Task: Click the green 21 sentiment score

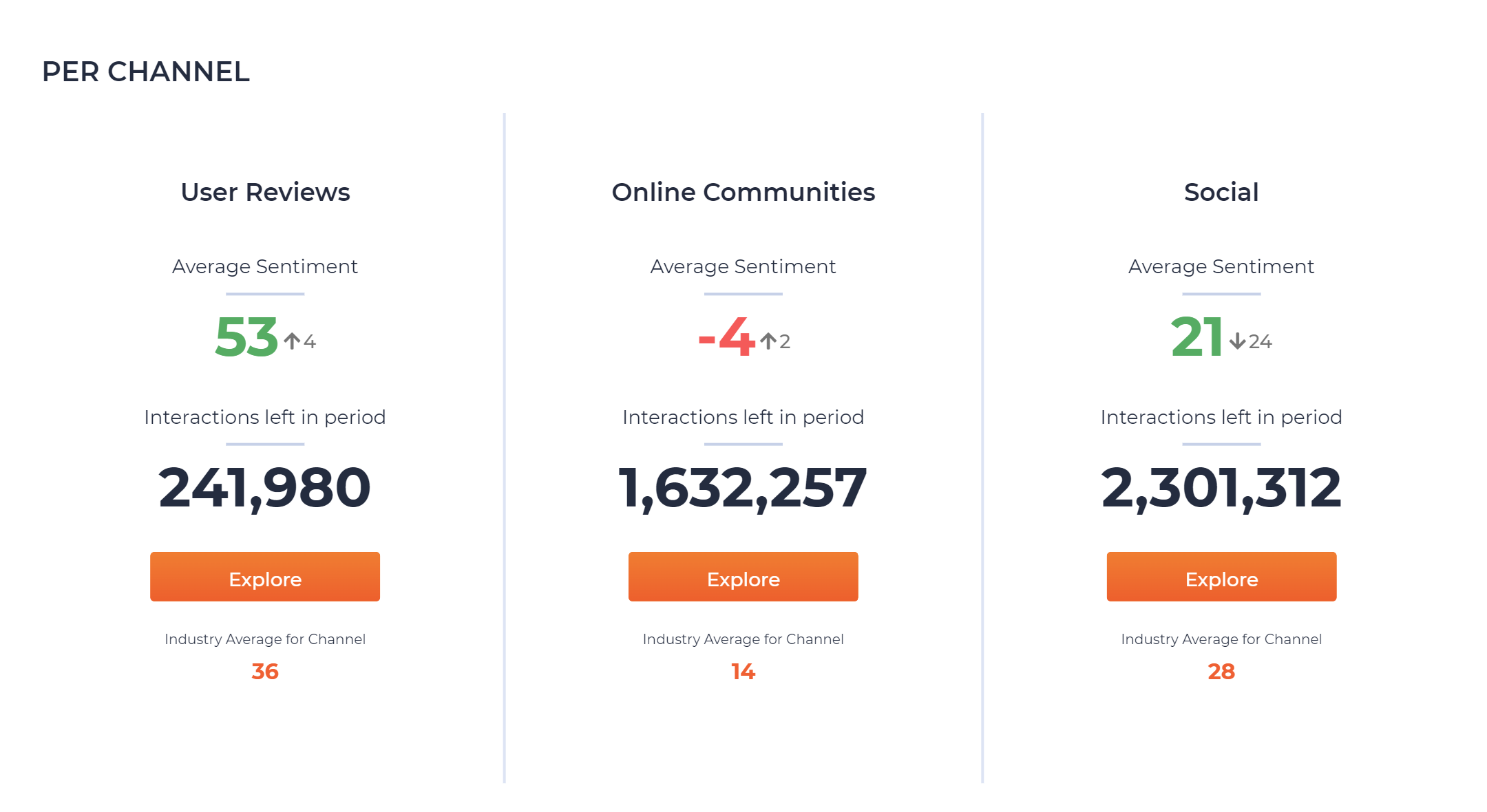Action: (1197, 337)
